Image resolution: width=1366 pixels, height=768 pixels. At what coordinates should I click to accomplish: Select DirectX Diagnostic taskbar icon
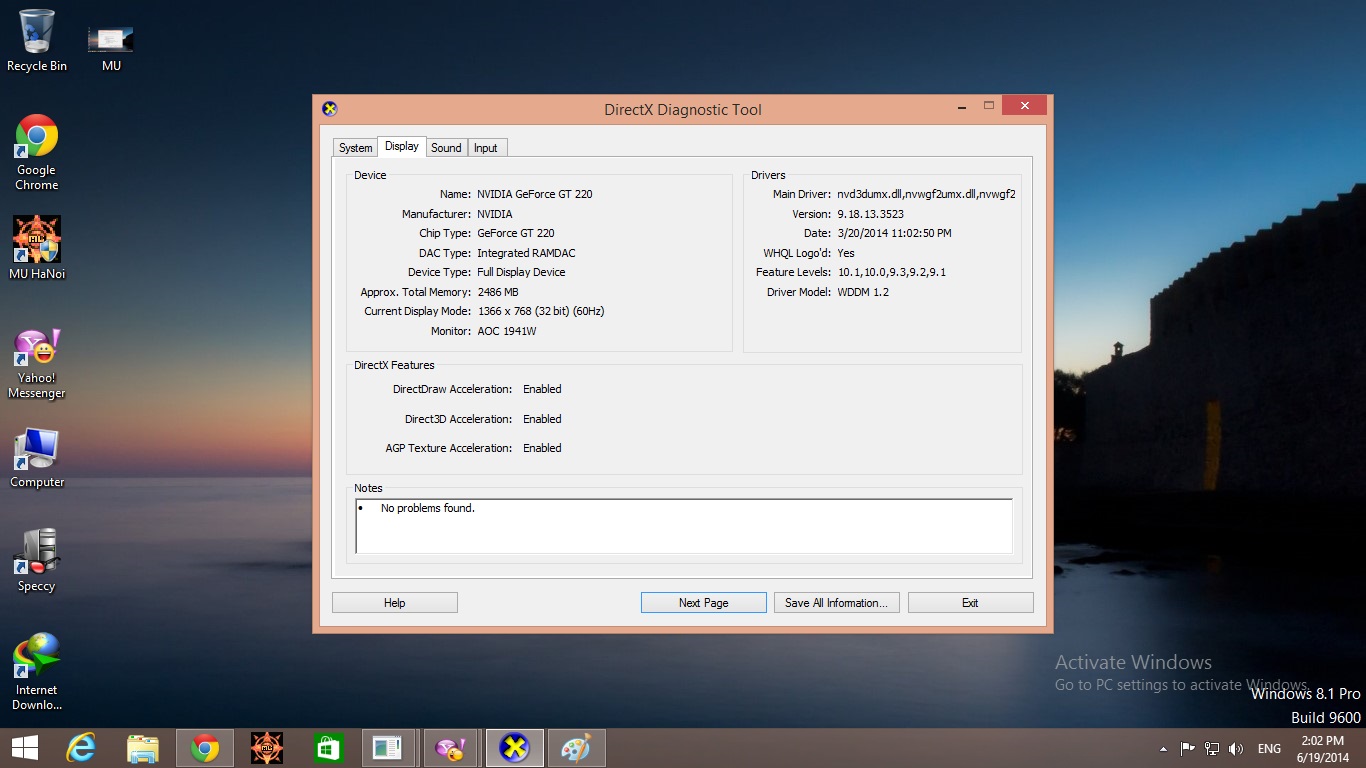click(x=515, y=748)
